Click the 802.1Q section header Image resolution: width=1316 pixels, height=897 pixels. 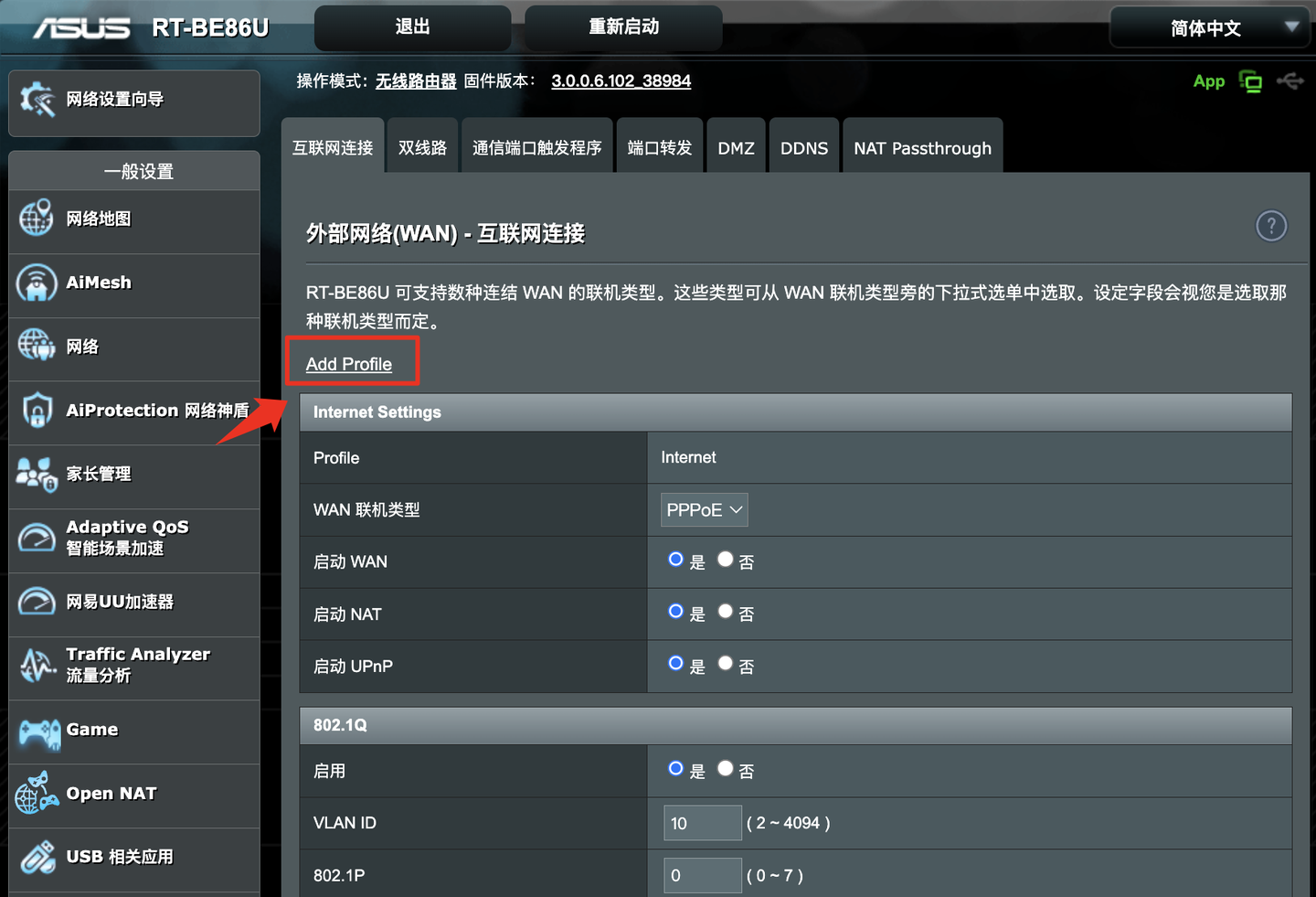796,725
